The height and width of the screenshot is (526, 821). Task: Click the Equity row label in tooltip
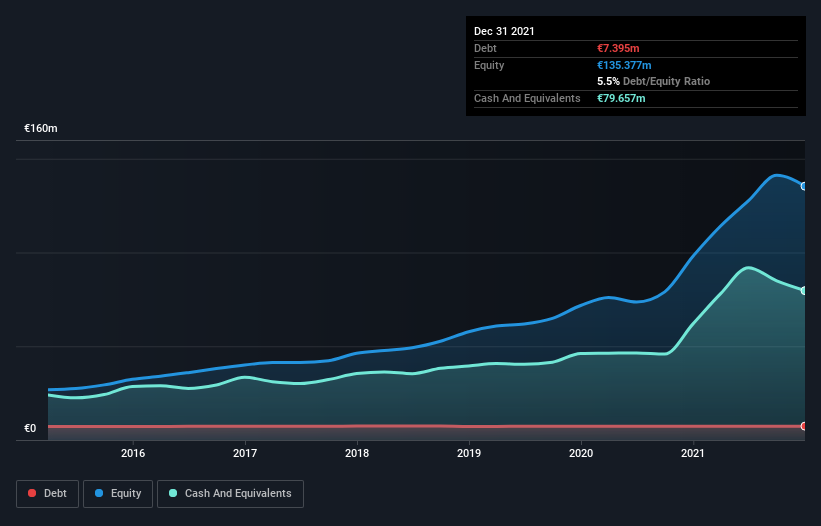coord(489,65)
